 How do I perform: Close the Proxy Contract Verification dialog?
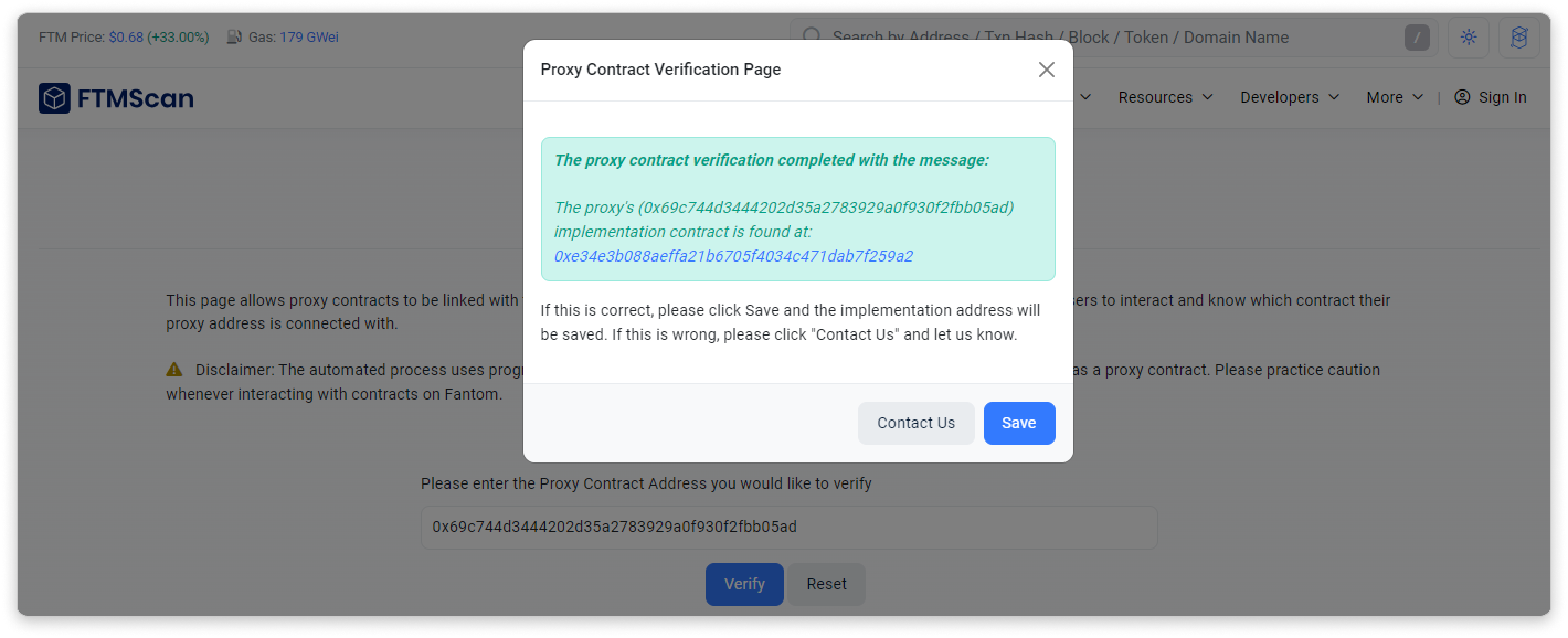click(x=1046, y=70)
